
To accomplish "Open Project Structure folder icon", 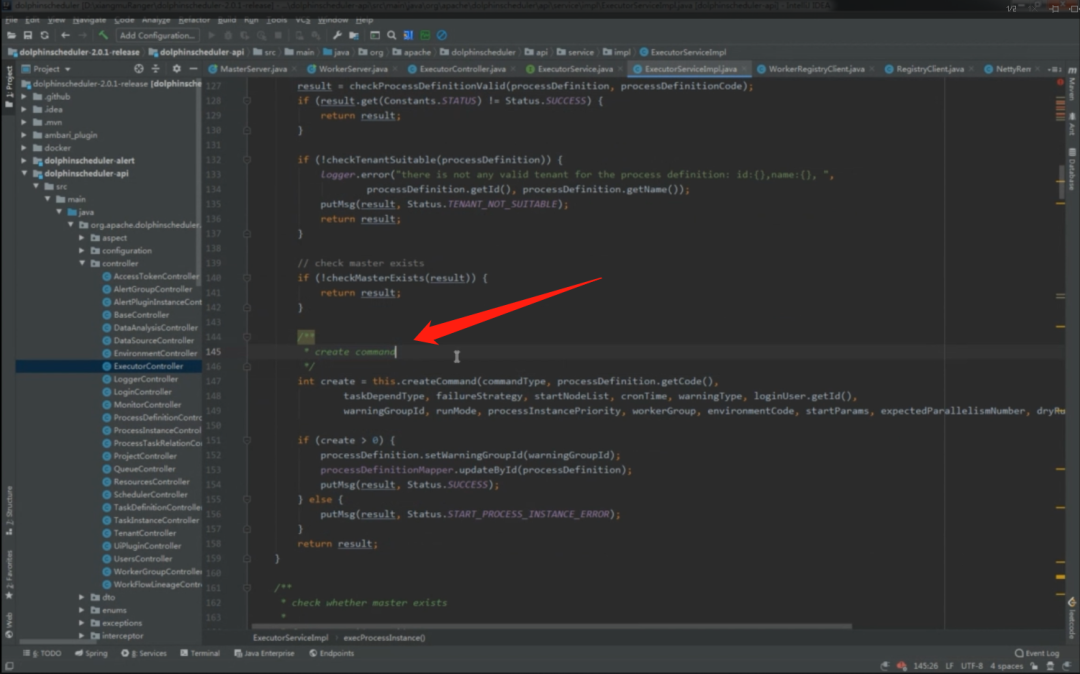I will click(x=353, y=35).
